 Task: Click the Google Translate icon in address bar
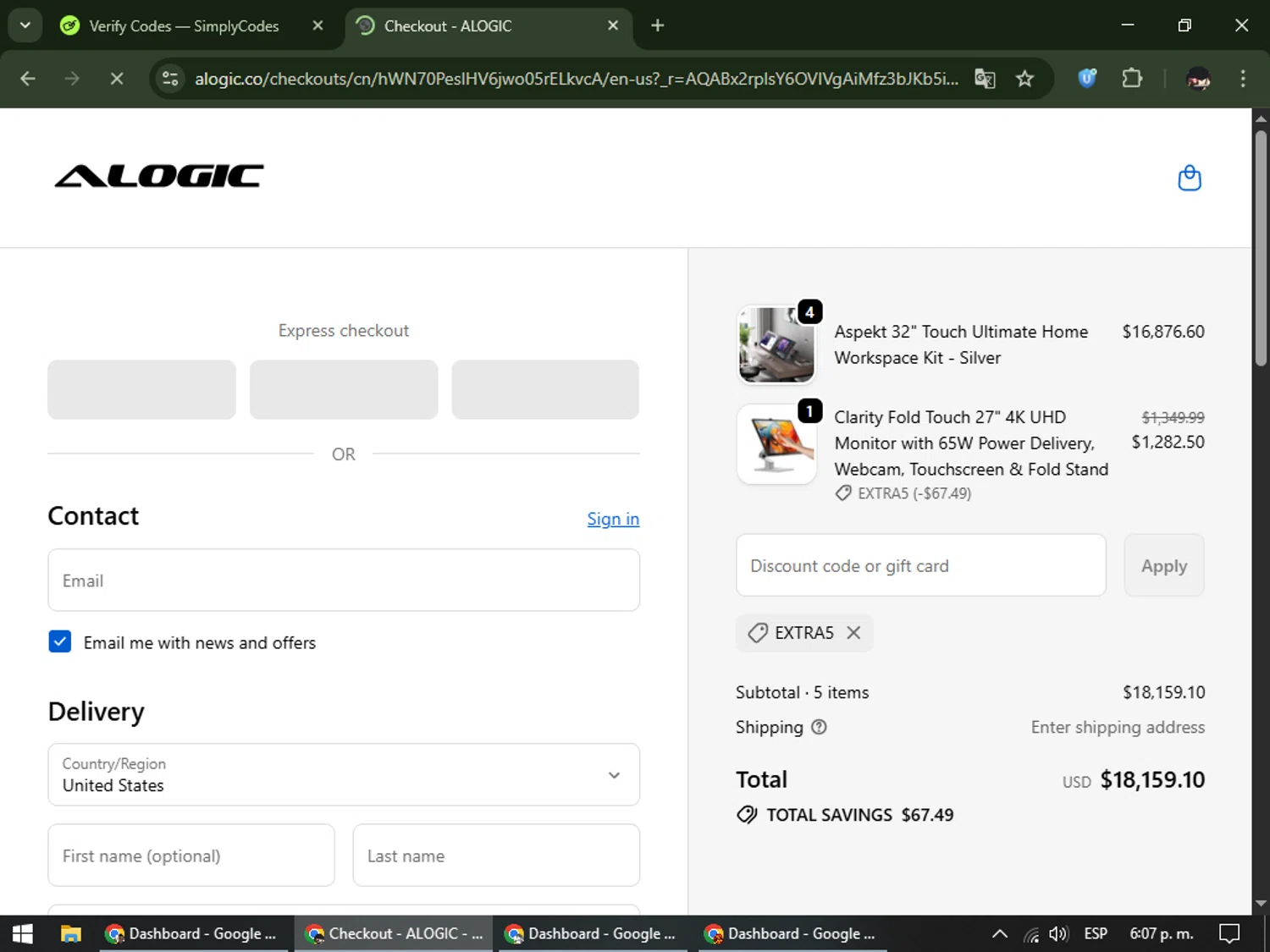pyautogui.click(x=985, y=79)
